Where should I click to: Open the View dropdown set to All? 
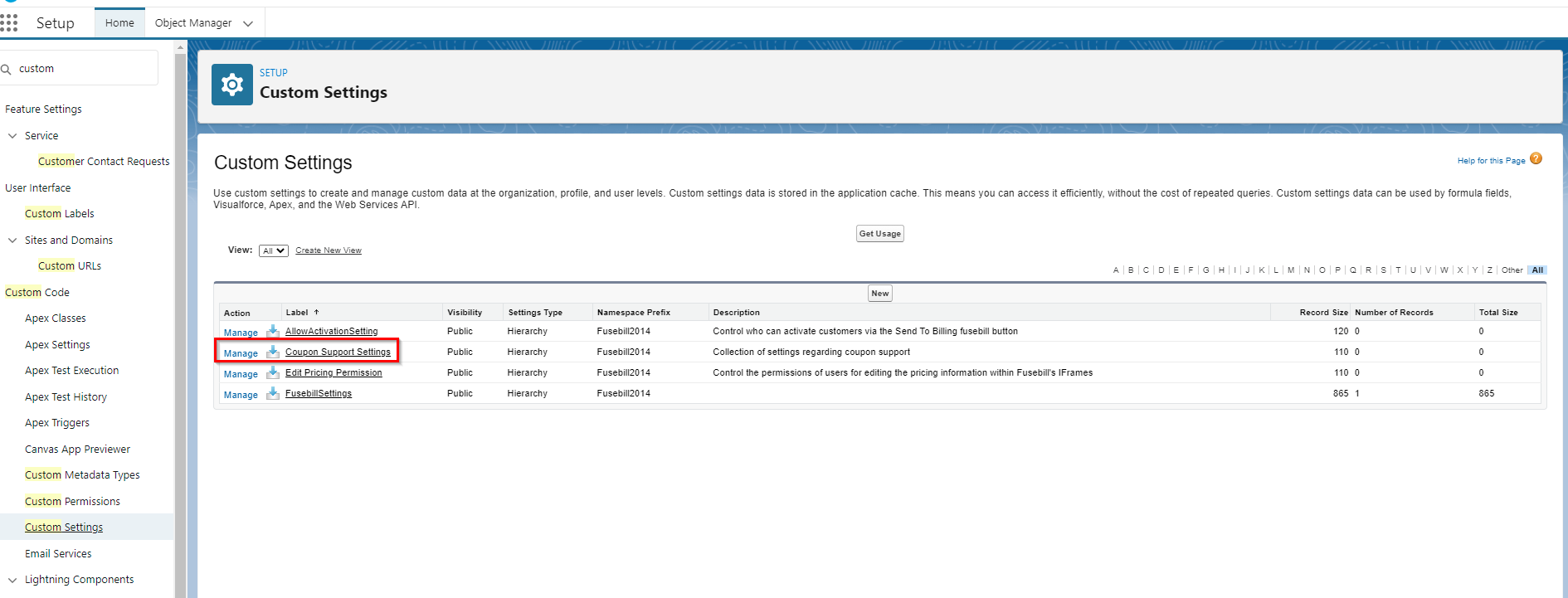(274, 250)
